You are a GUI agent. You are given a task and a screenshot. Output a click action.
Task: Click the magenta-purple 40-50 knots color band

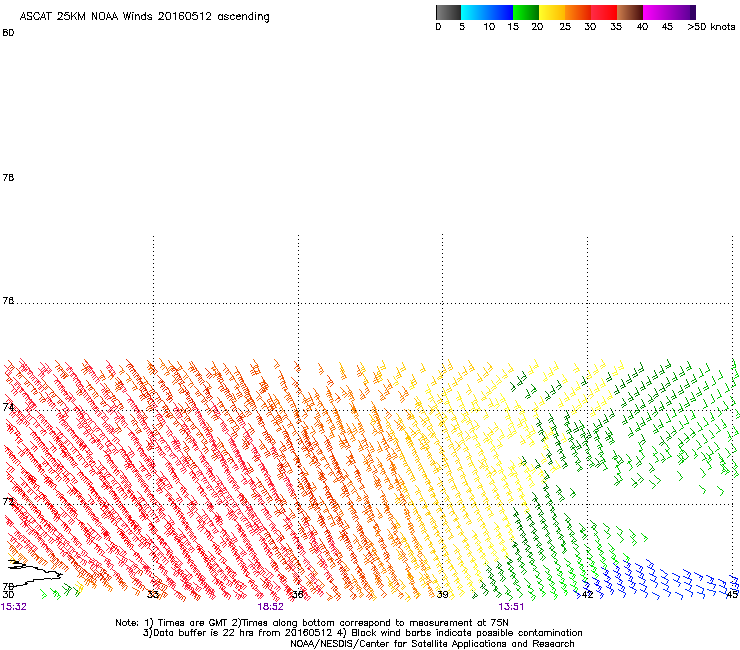[669, 12]
